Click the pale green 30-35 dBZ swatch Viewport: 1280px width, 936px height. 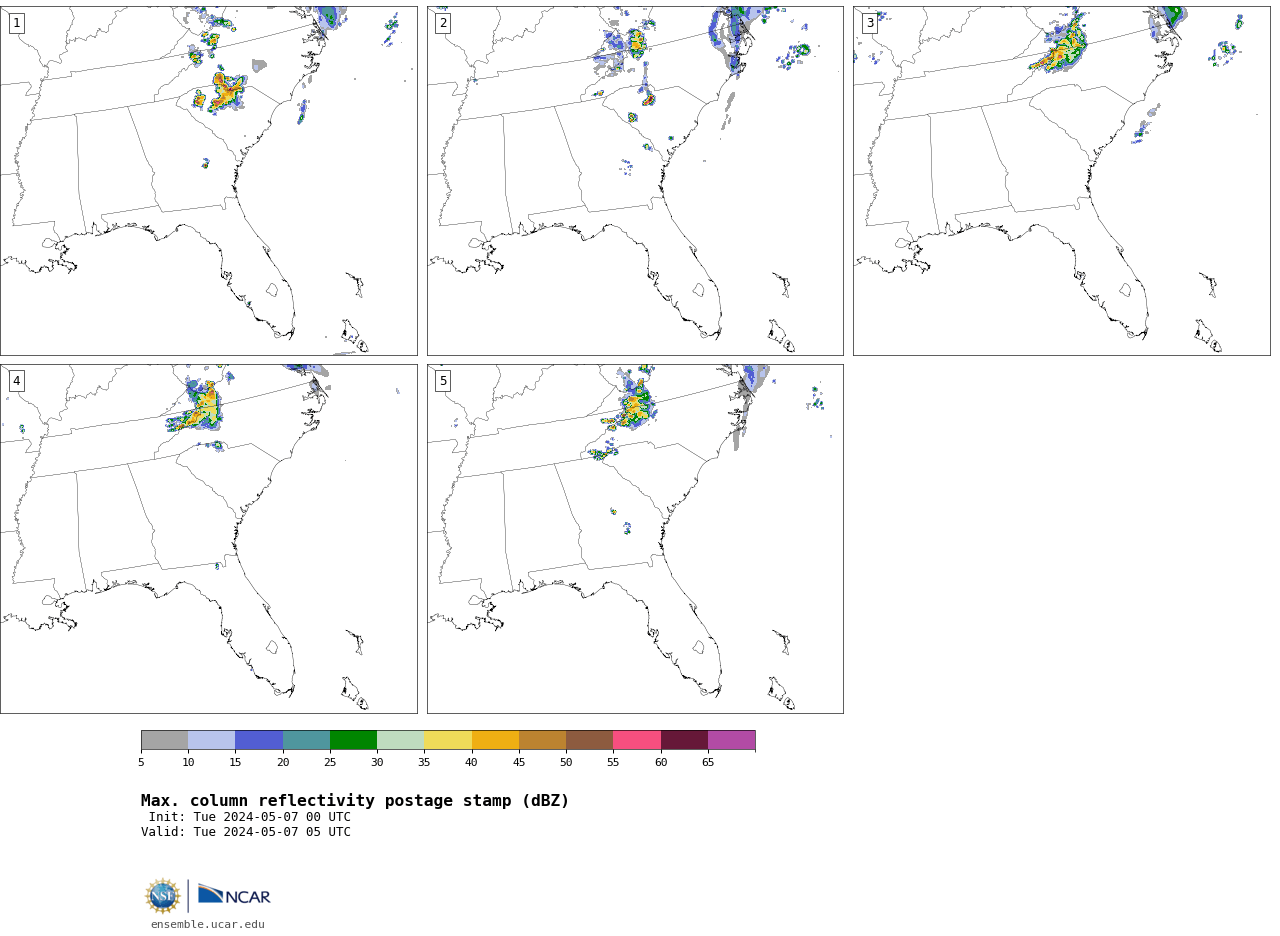tap(401, 740)
